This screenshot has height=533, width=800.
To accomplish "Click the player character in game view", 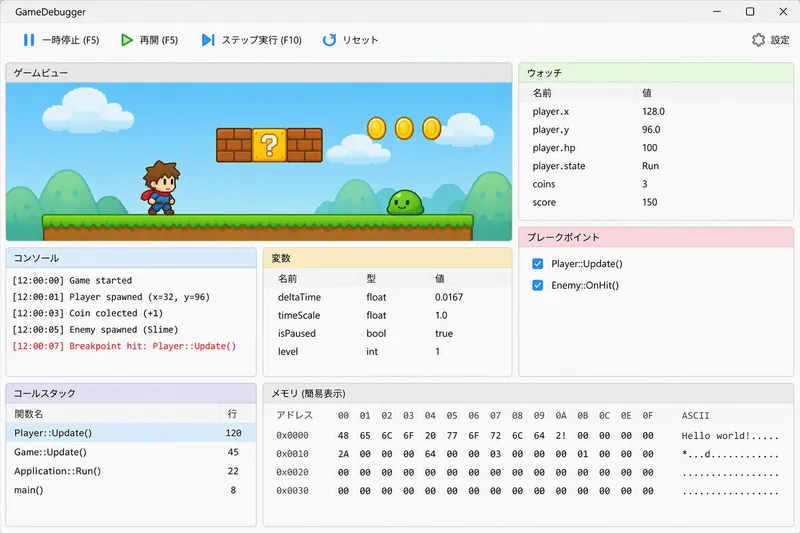I will tap(161, 188).
